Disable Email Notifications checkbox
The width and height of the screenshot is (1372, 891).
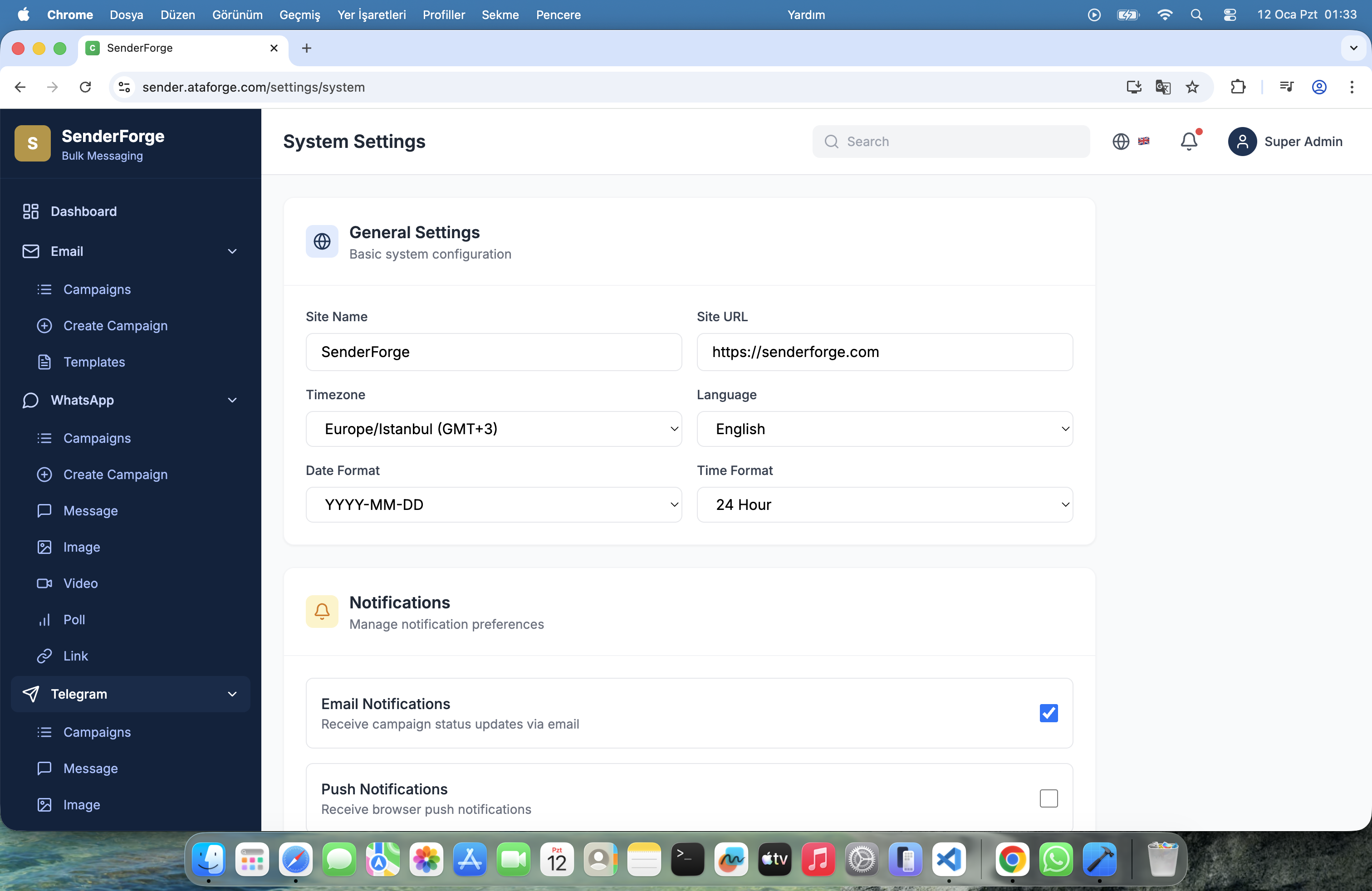click(x=1048, y=713)
